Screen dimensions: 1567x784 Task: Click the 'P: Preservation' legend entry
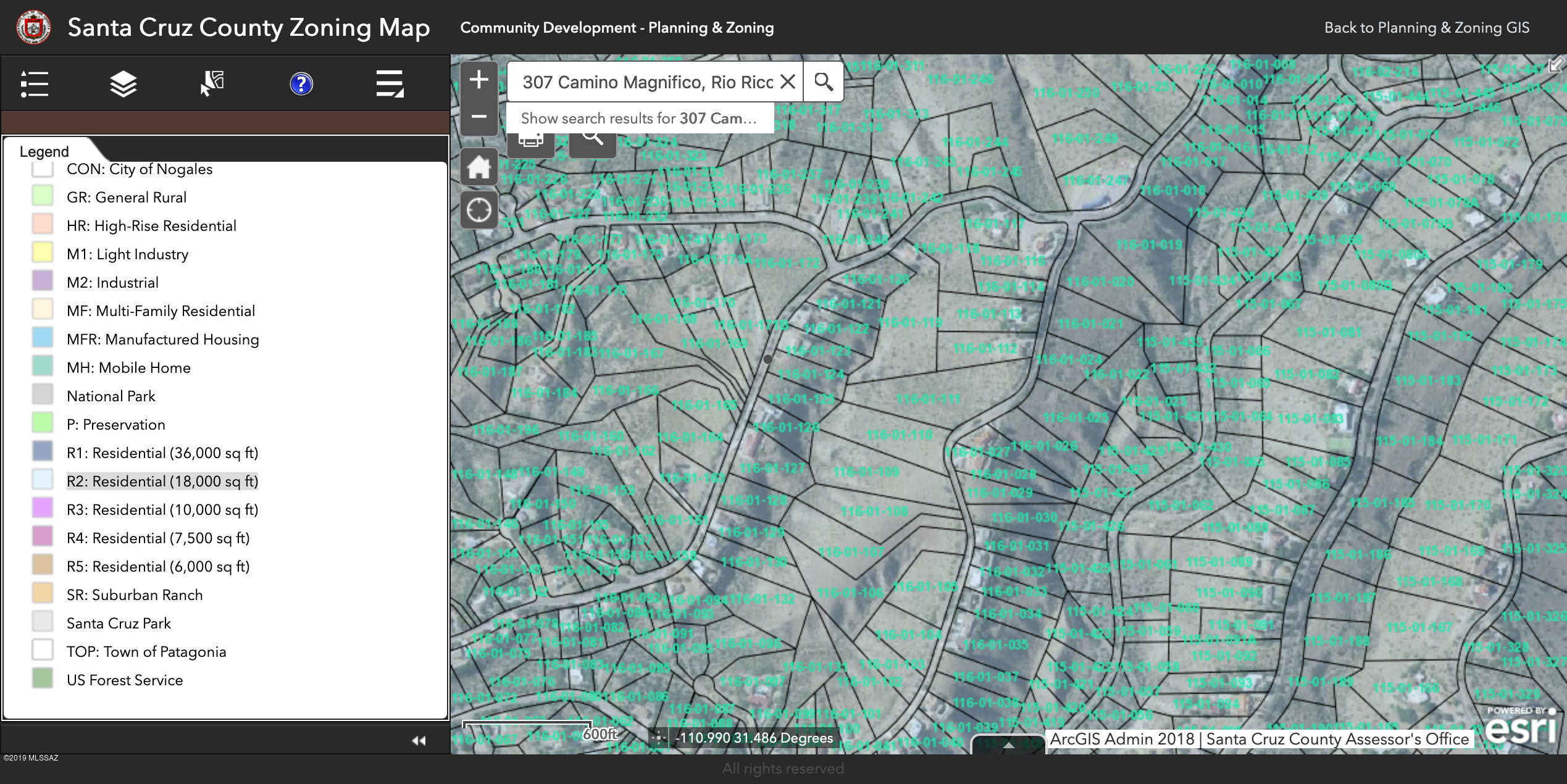116,424
